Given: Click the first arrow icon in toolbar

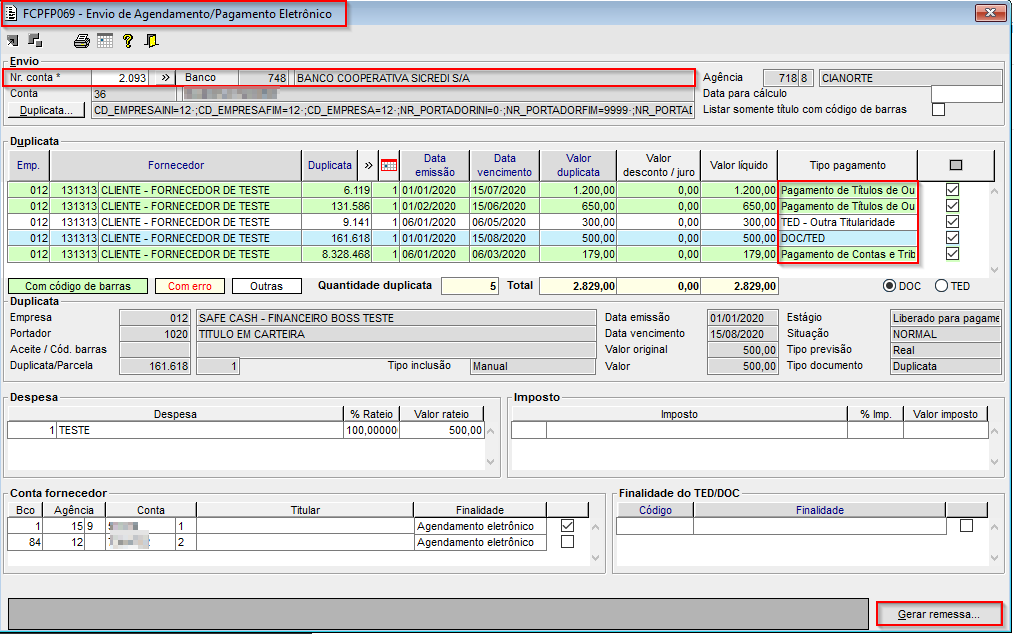Looking at the screenshot, I should [x=12, y=41].
